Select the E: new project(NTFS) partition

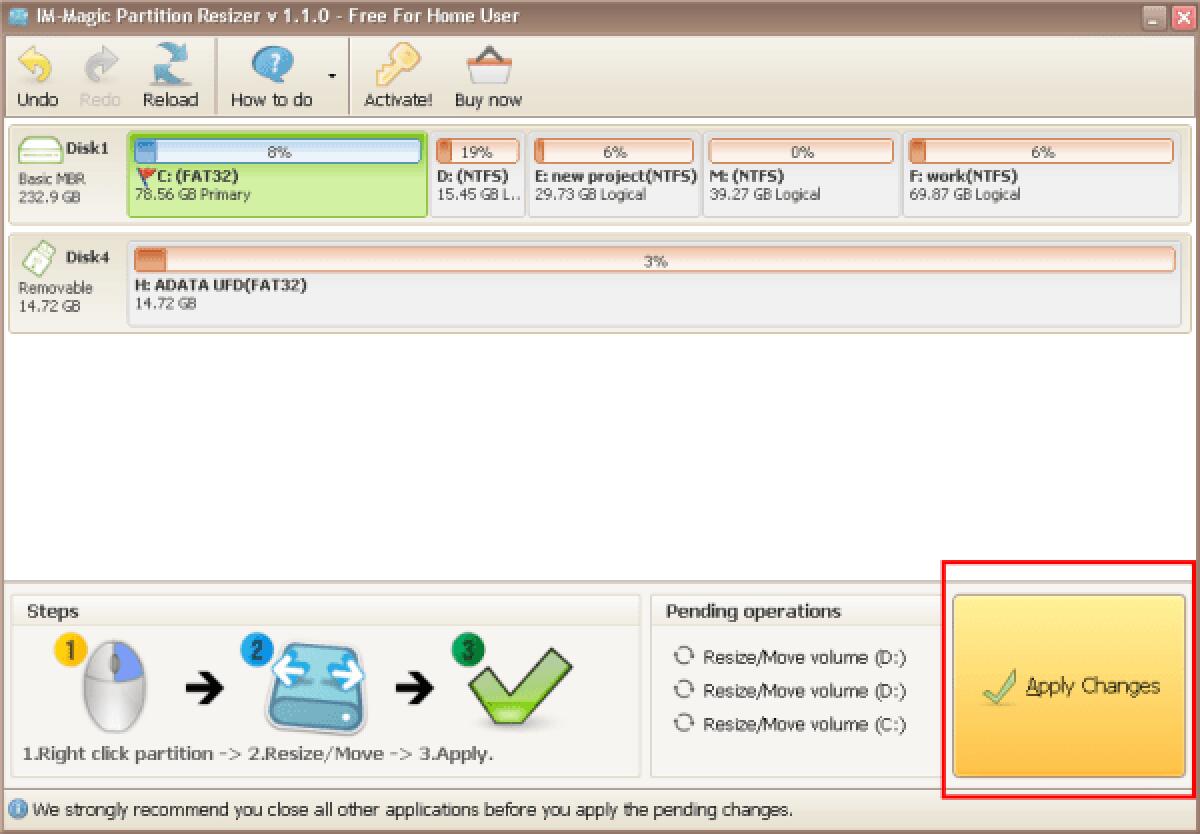(x=613, y=175)
